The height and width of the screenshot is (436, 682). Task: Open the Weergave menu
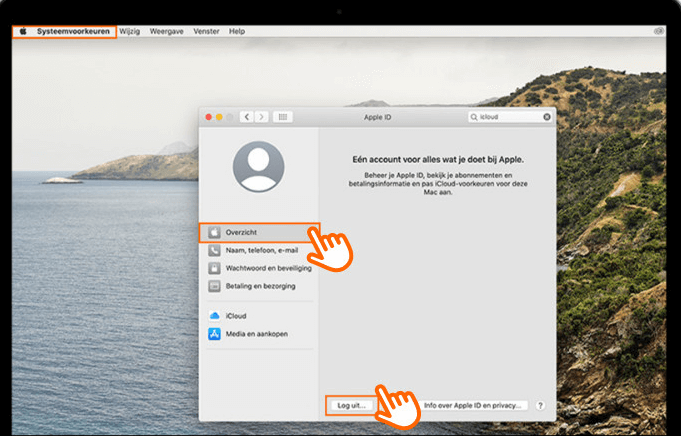(167, 31)
